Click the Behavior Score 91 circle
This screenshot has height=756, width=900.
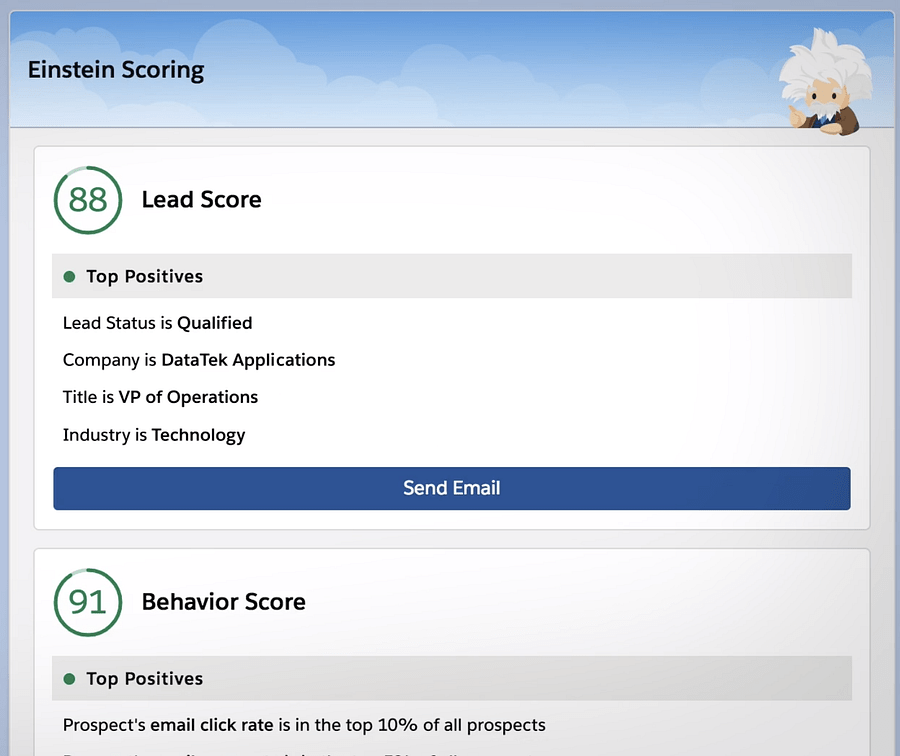click(x=88, y=602)
